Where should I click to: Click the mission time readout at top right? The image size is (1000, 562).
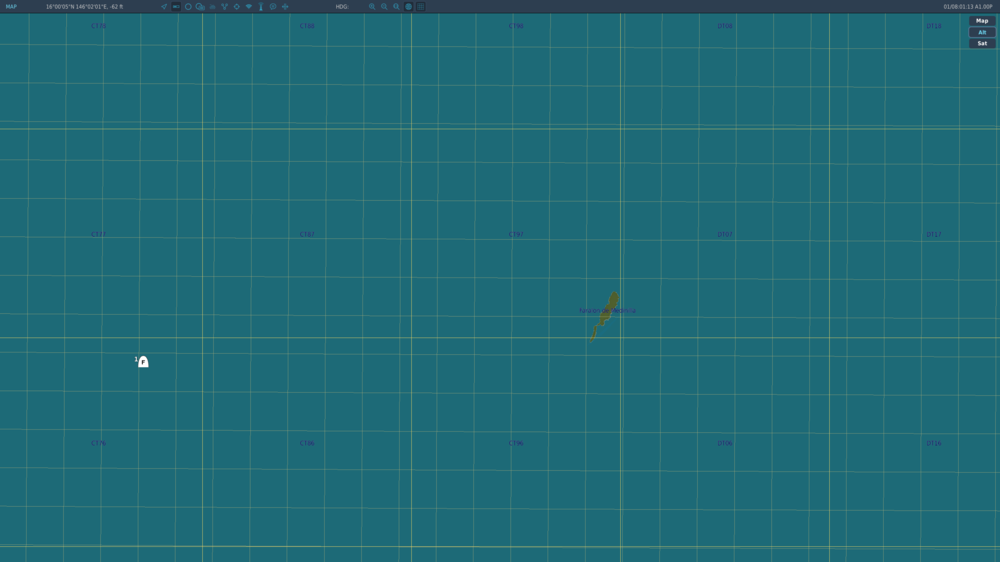pyautogui.click(x=967, y=6)
